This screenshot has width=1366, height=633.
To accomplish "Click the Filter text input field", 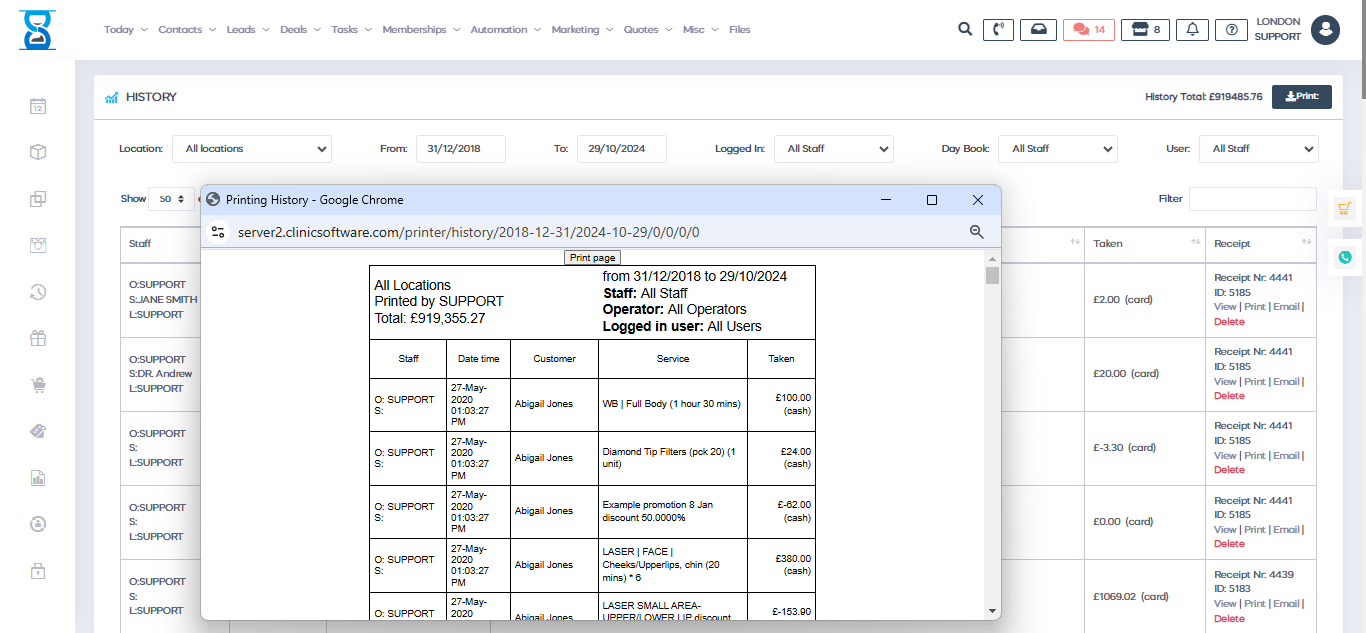I will coord(1252,199).
